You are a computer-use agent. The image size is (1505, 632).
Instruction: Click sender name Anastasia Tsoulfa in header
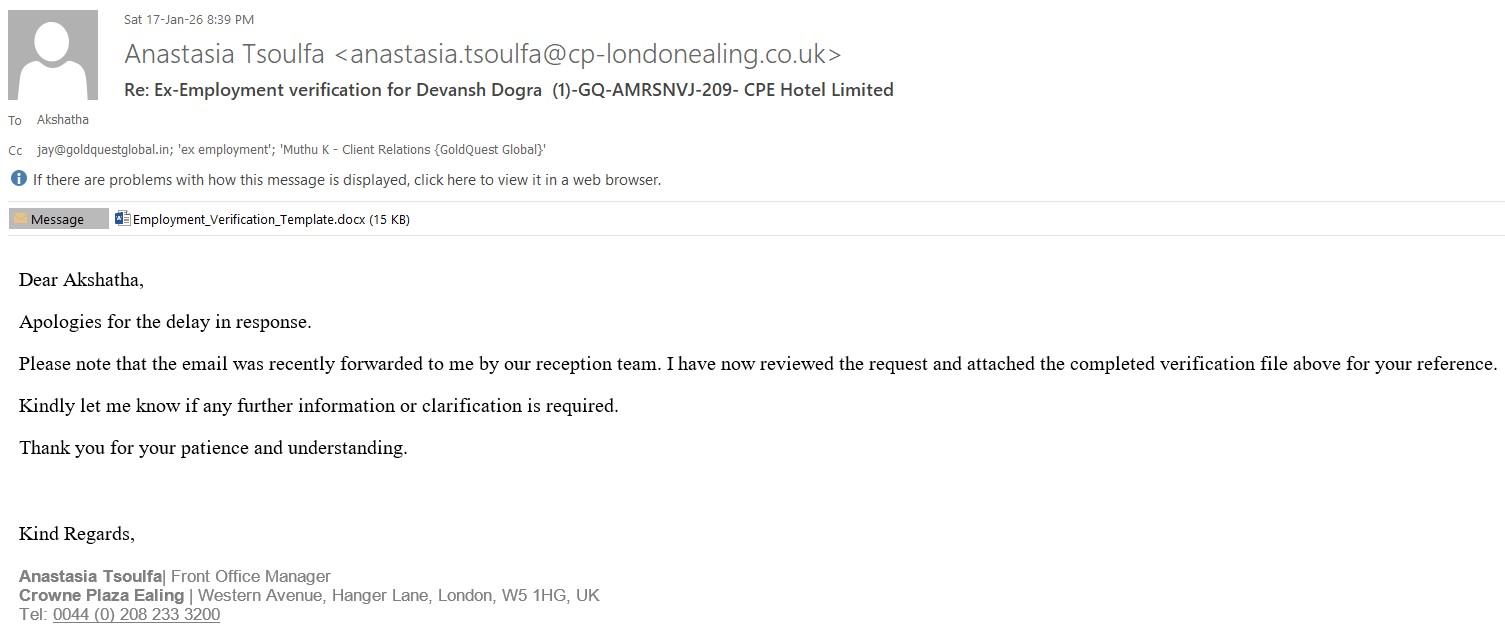pos(224,54)
